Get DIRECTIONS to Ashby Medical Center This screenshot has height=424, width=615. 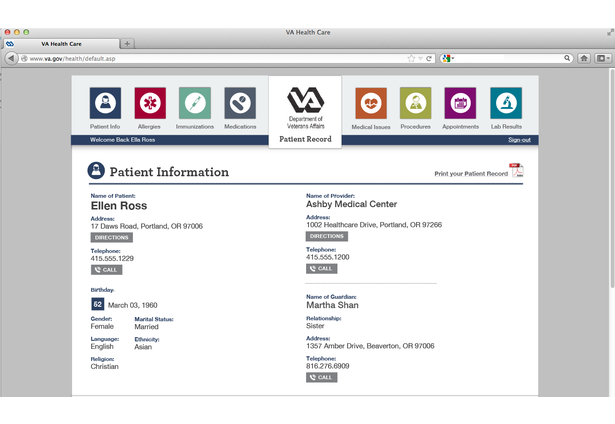coord(327,236)
